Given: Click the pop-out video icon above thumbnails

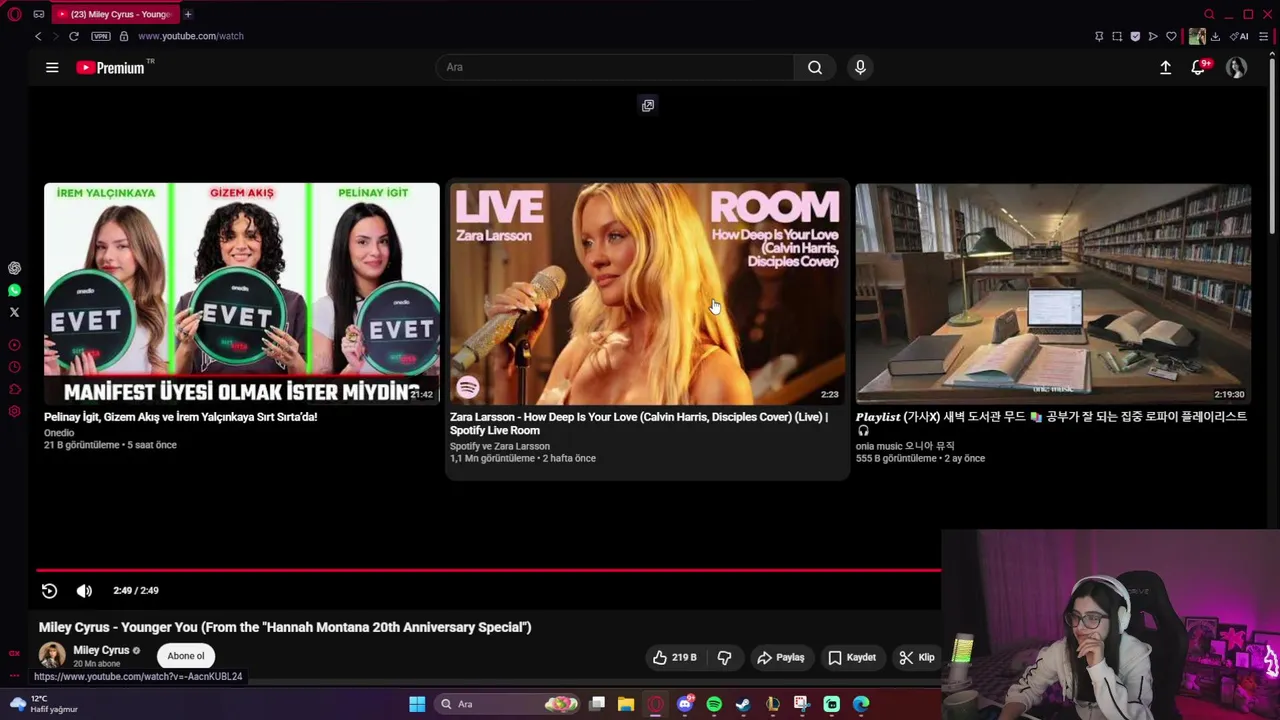Looking at the screenshot, I should 648,105.
